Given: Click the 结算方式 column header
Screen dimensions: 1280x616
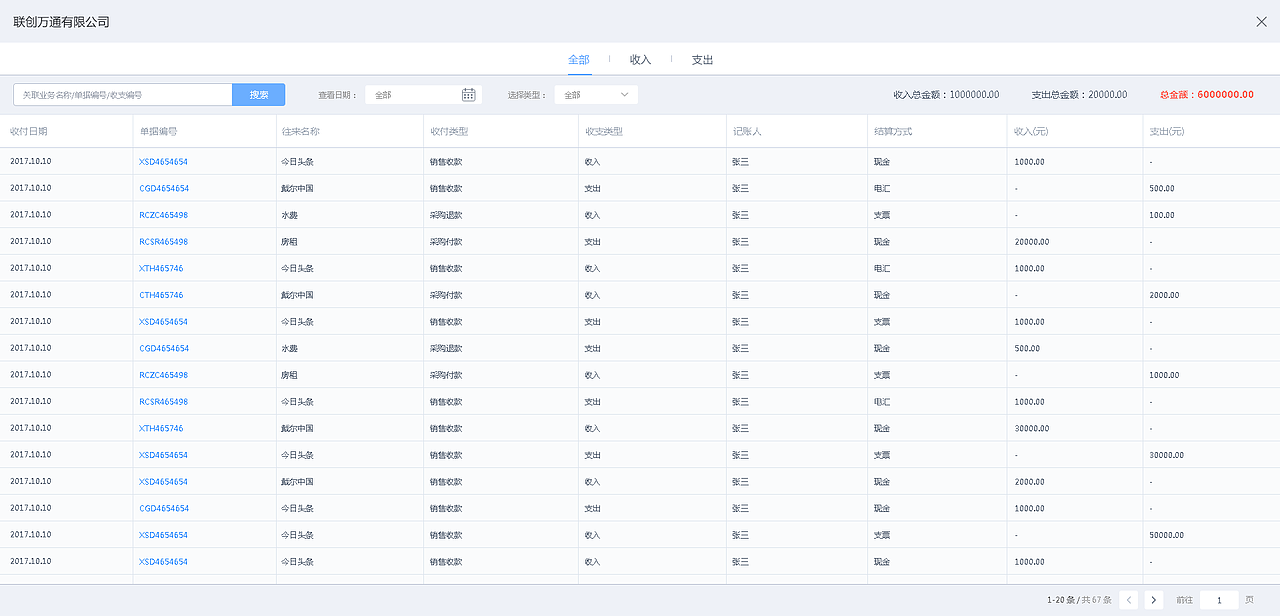Looking at the screenshot, I should [892, 131].
